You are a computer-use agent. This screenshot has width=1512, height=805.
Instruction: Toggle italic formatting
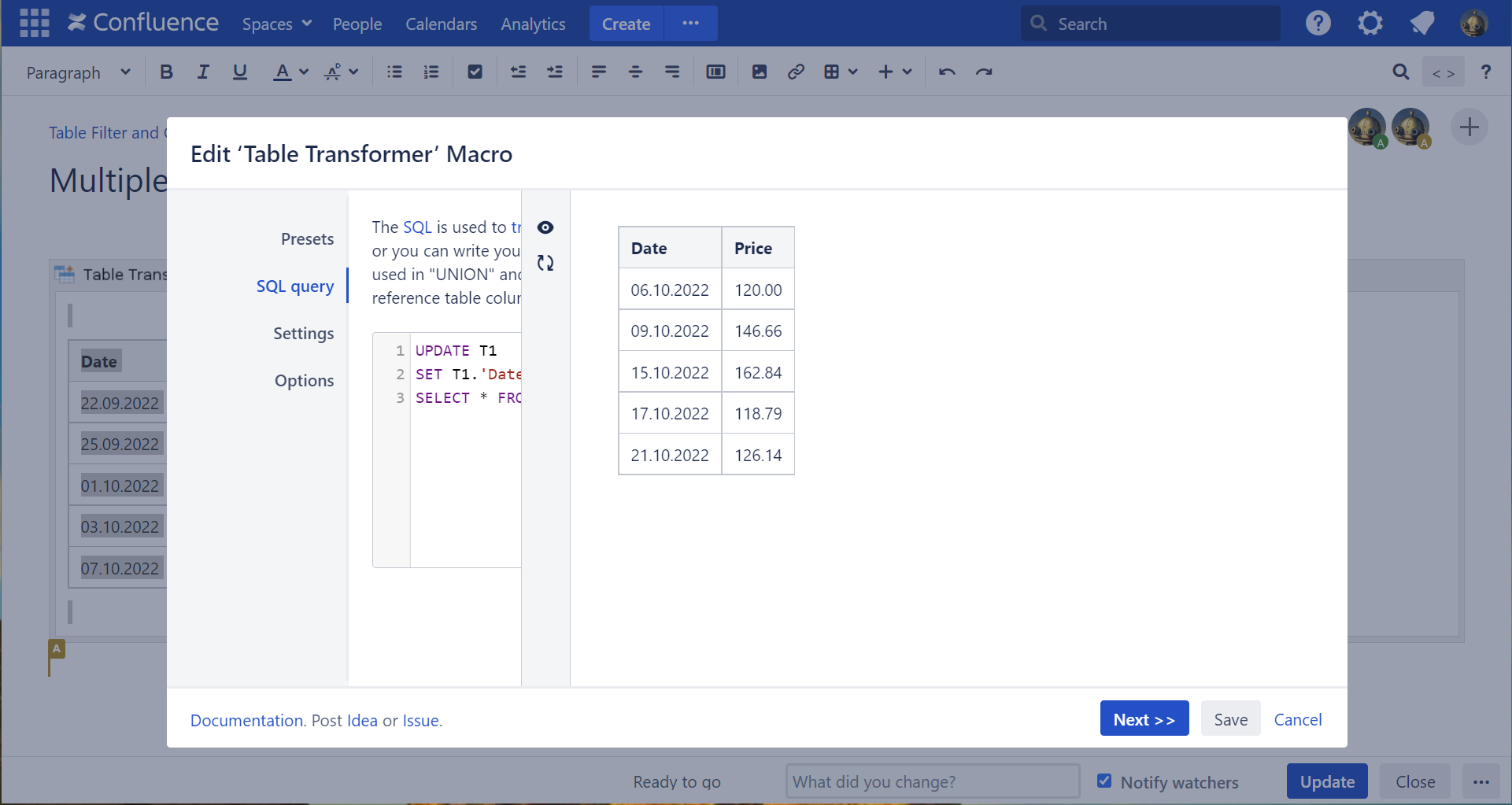[203, 72]
